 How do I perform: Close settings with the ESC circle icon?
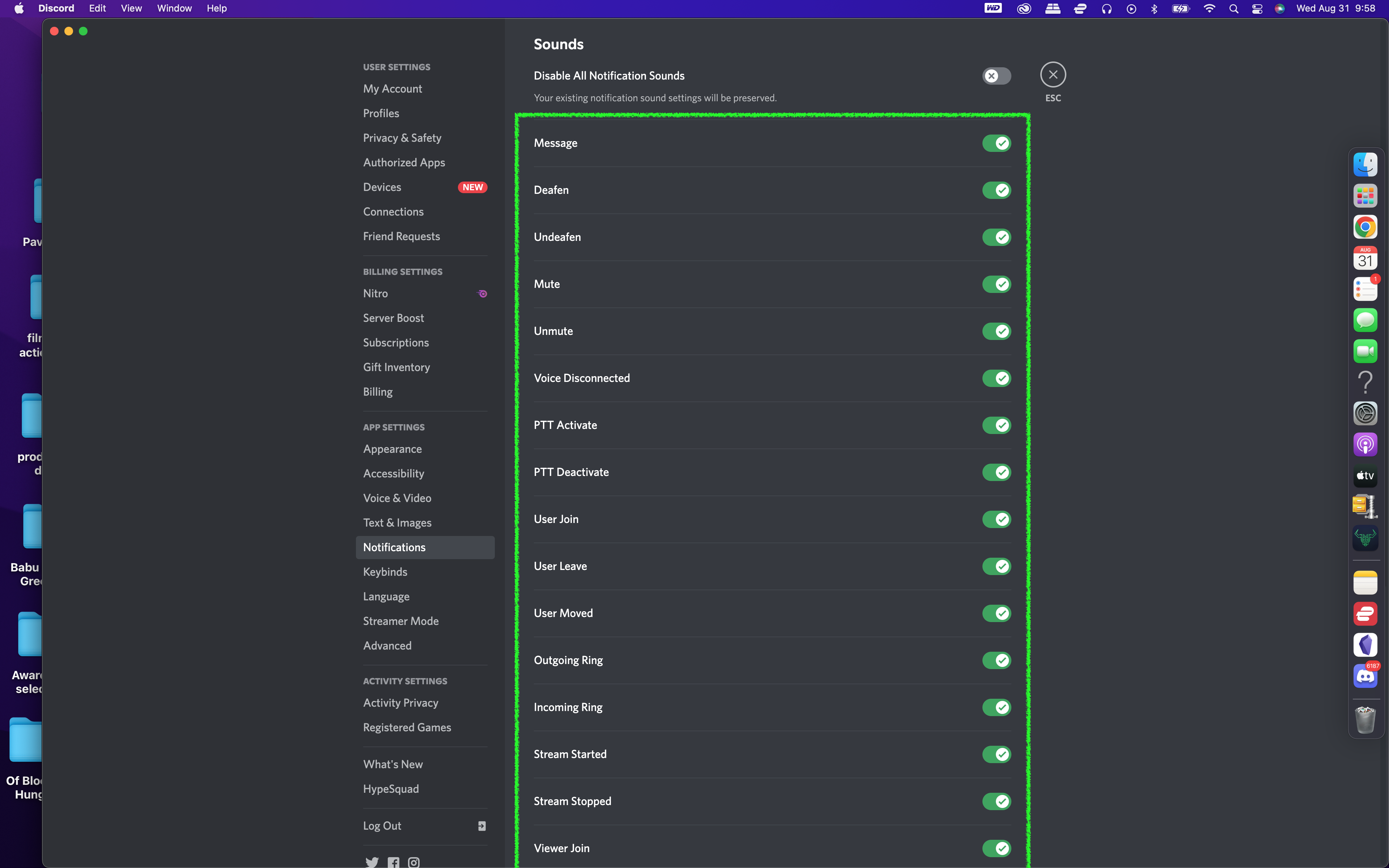coord(1053,75)
